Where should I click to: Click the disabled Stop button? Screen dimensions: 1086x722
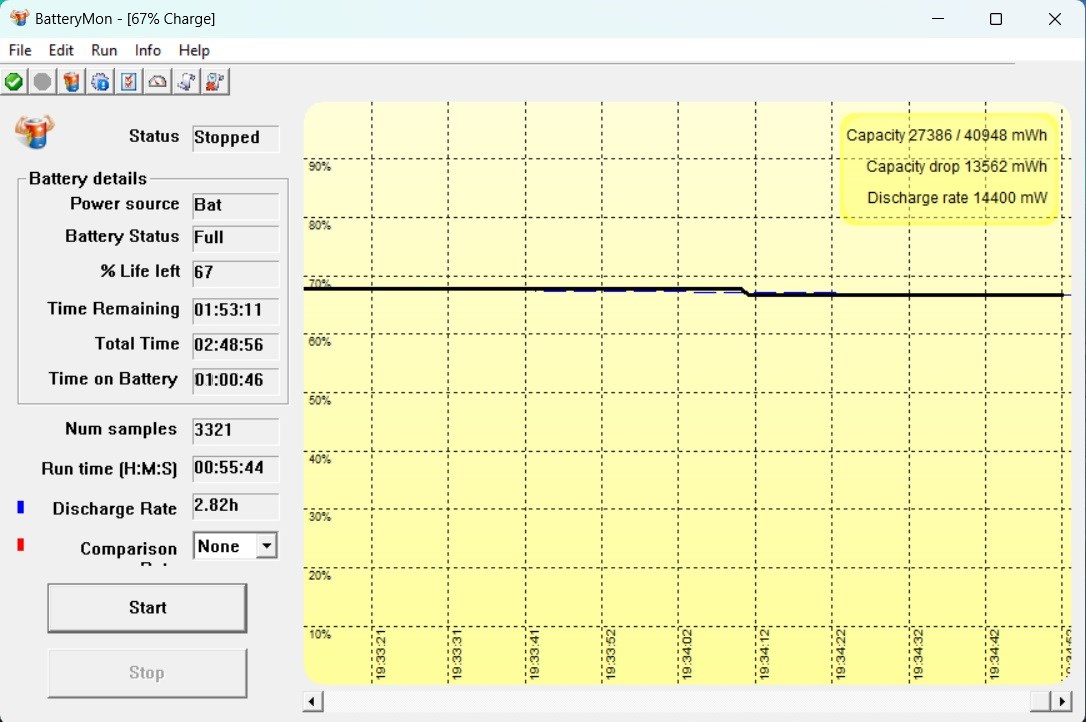pyautogui.click(x=147, y=673)
